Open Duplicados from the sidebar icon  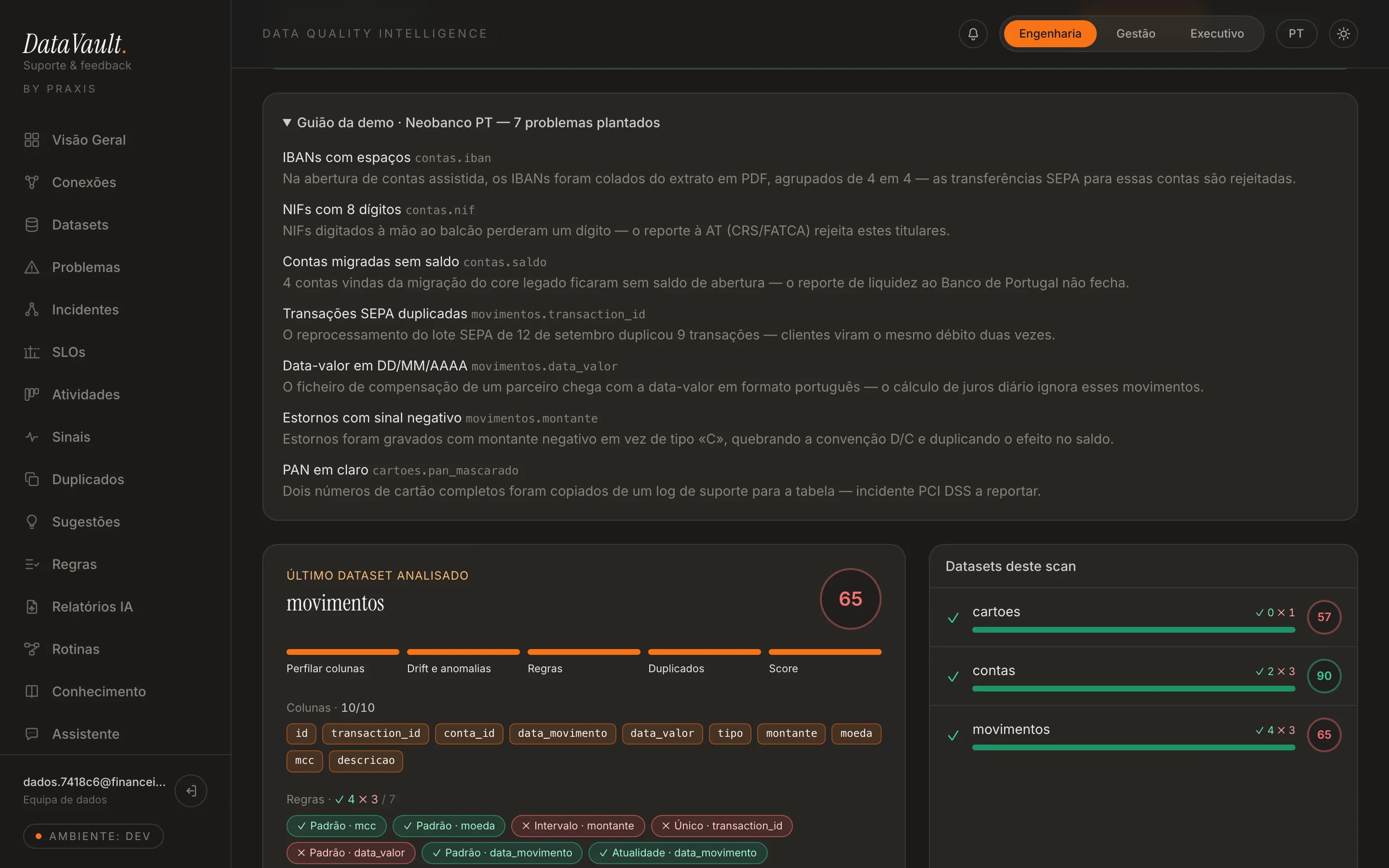[31, 479]
